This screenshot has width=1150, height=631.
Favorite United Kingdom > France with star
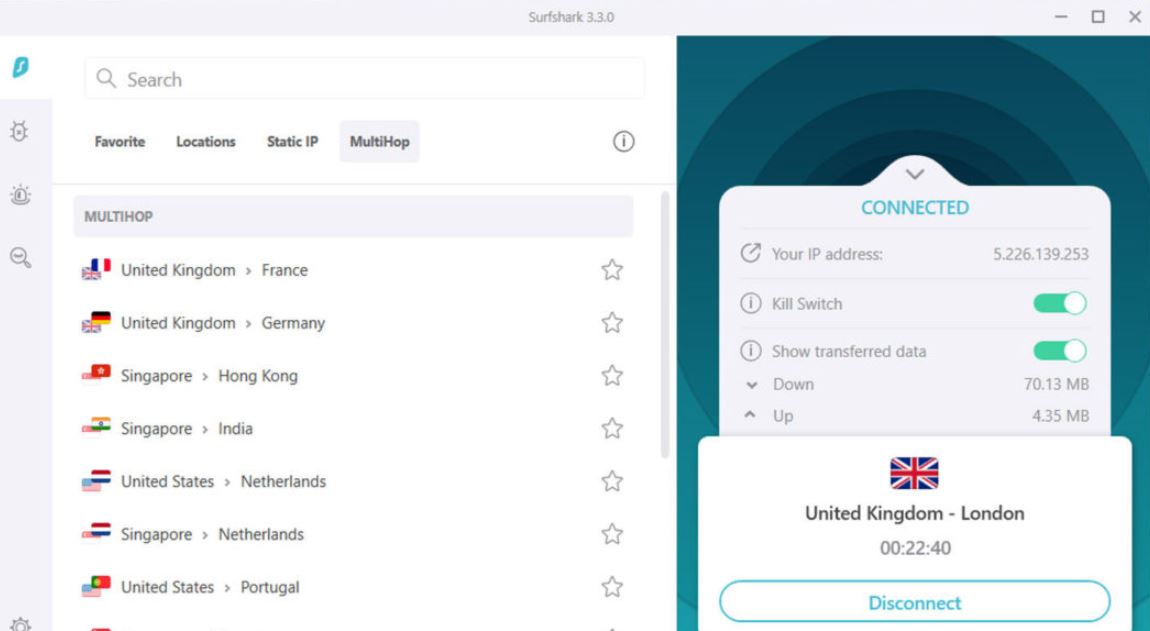[x=612, y=270]
